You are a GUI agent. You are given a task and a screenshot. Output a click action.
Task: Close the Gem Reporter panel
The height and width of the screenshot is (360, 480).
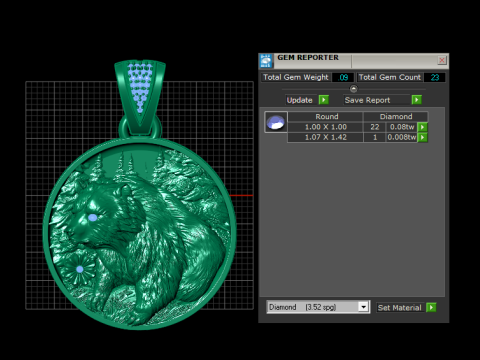coord(442,60)
